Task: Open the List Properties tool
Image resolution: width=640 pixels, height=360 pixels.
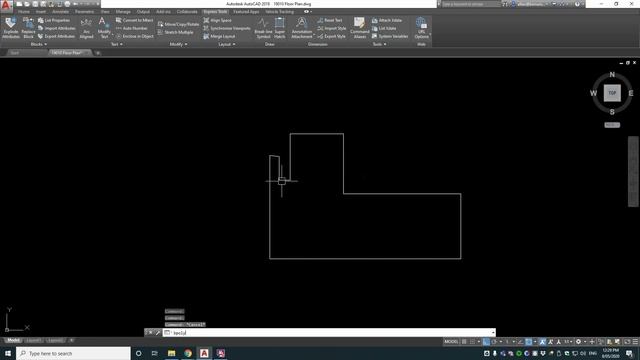Action: [x=54, y=20]
